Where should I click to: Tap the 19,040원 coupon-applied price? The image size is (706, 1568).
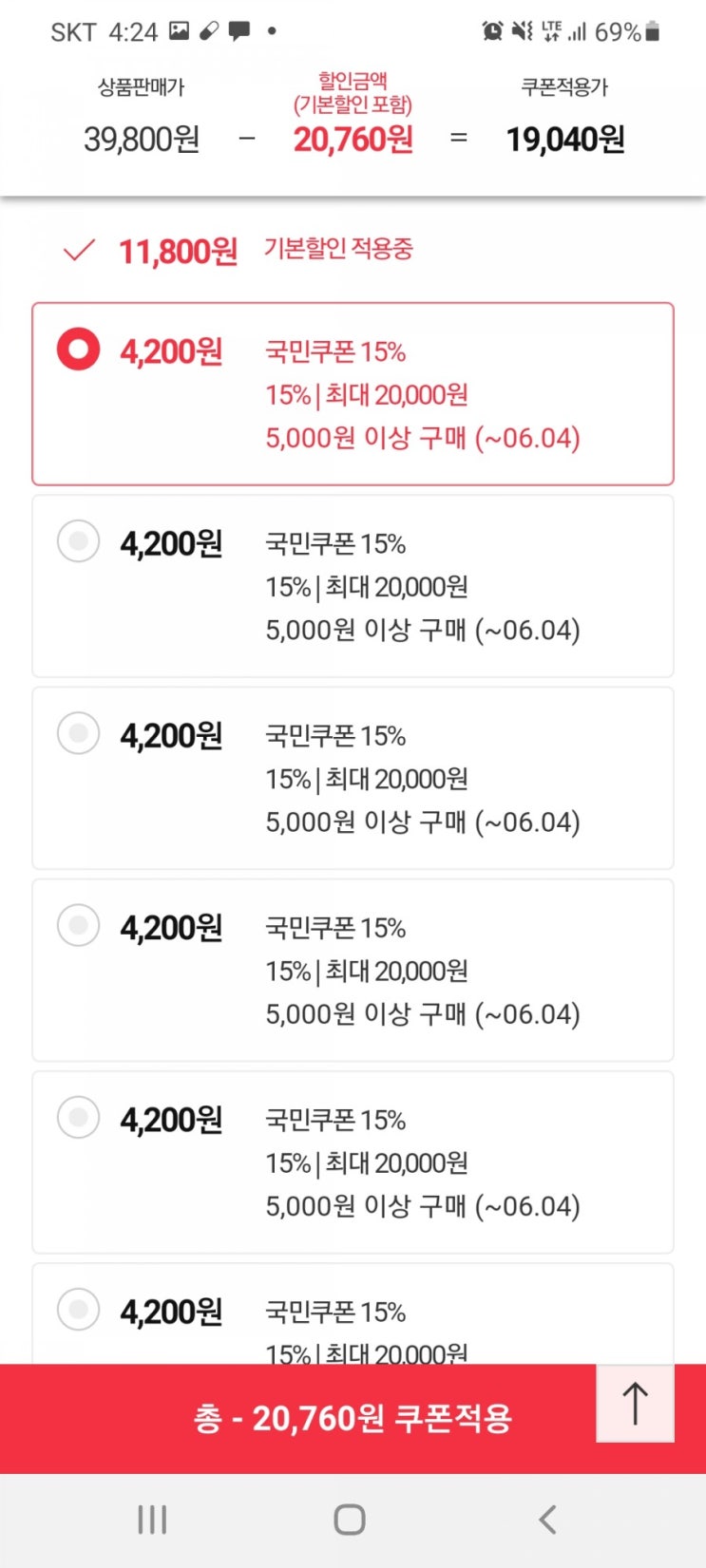[565, 140]
